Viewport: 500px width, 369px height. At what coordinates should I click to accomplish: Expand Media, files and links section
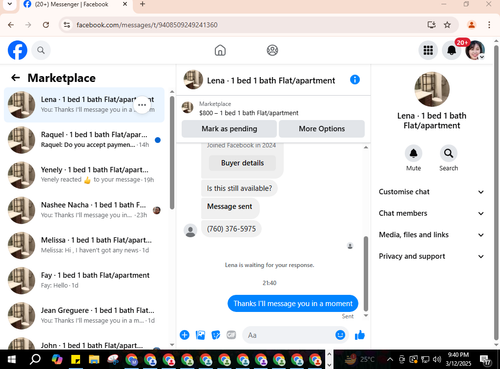click(x=431, y=235)
